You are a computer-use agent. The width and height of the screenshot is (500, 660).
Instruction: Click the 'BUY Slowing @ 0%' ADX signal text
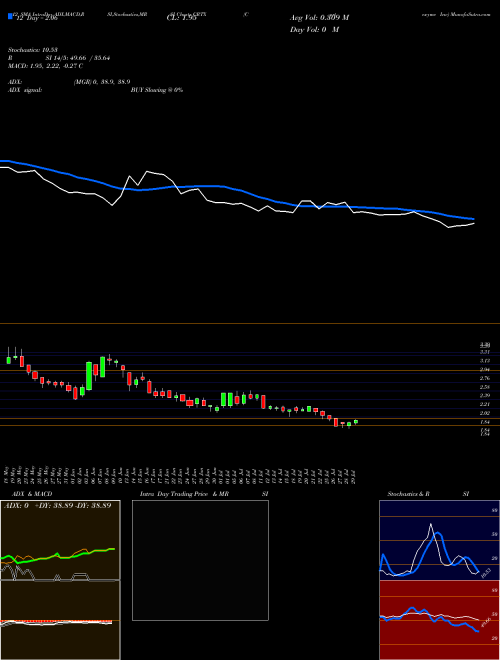[157, 90]
